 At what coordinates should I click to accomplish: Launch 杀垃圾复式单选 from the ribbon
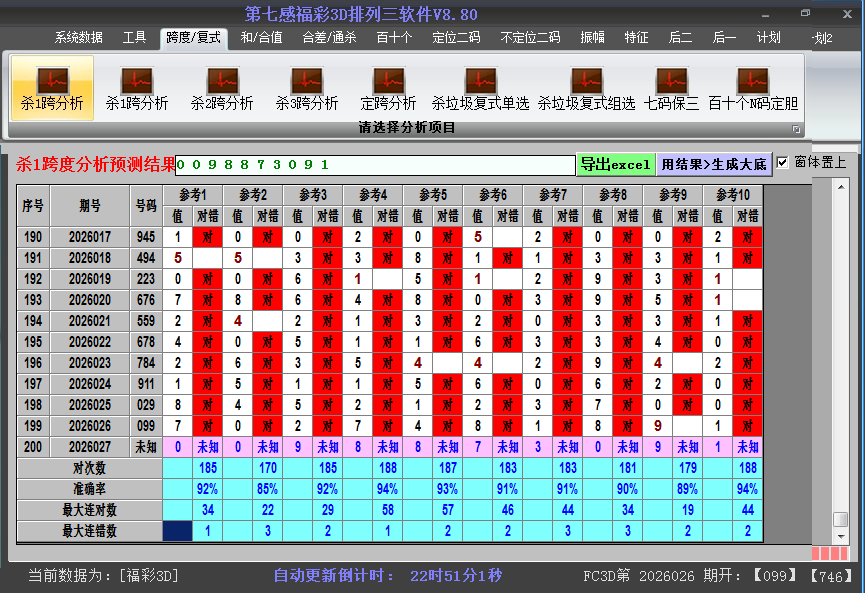pyautogui.click(x=480, y=88)
